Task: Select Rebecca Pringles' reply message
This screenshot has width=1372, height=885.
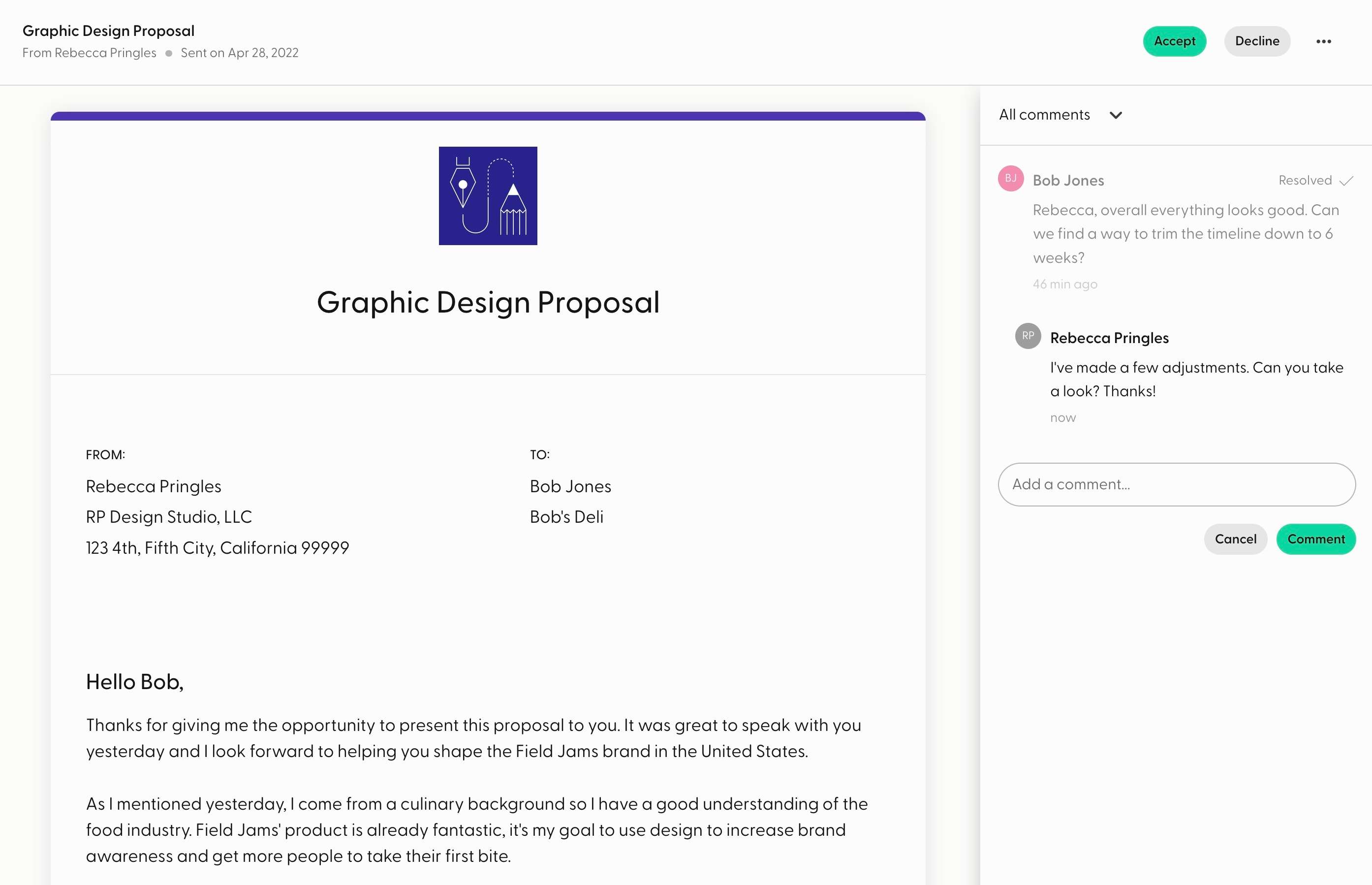Action: 1197,379
